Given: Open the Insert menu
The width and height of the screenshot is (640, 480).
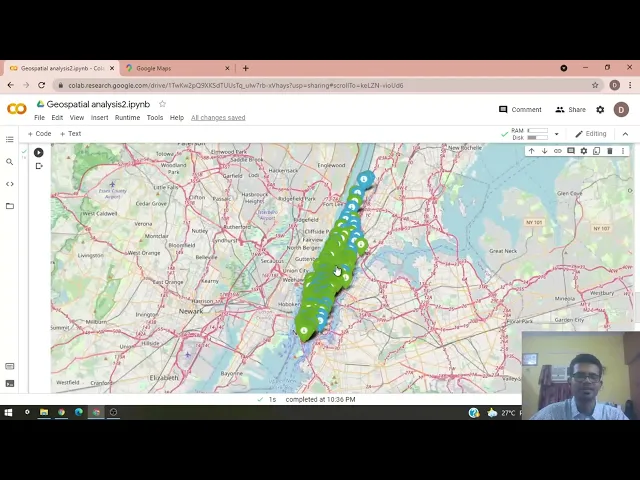Looking at the screenshot, I should [x=99, y=118].
